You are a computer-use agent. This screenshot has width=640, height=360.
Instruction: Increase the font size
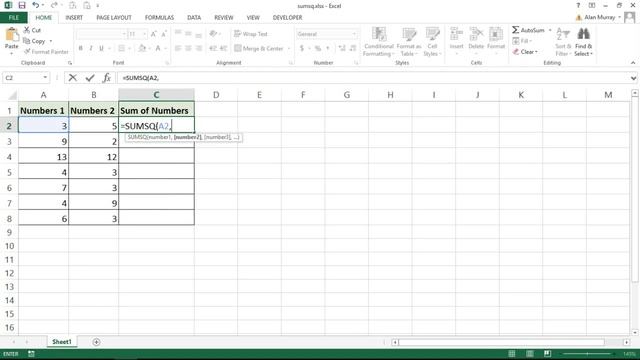pos(153,34)
